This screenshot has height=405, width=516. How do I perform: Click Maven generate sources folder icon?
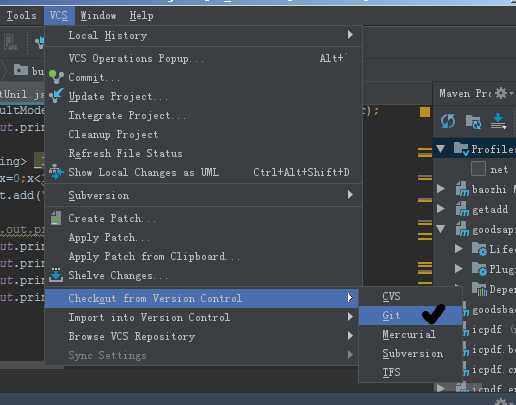coord(473,121)
